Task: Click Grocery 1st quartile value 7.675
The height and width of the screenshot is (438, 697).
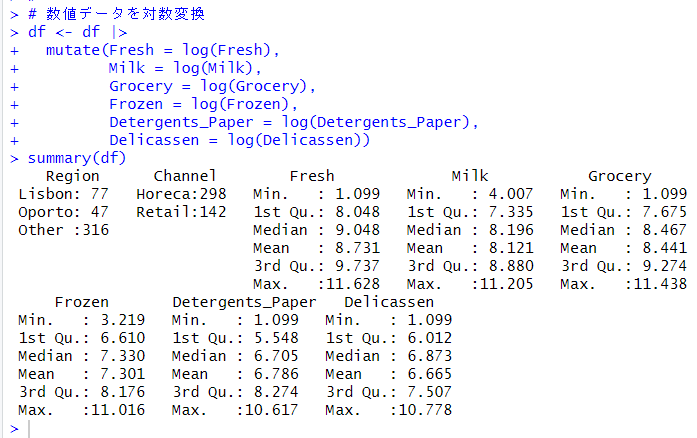Action: pos(665,212)
